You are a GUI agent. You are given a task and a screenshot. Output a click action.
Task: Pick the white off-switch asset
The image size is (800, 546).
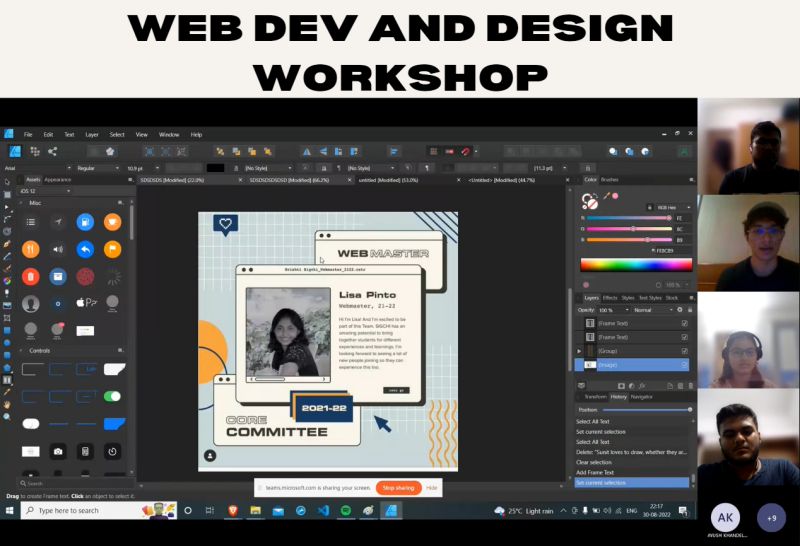pyautogui.click(x=31, y=424)
